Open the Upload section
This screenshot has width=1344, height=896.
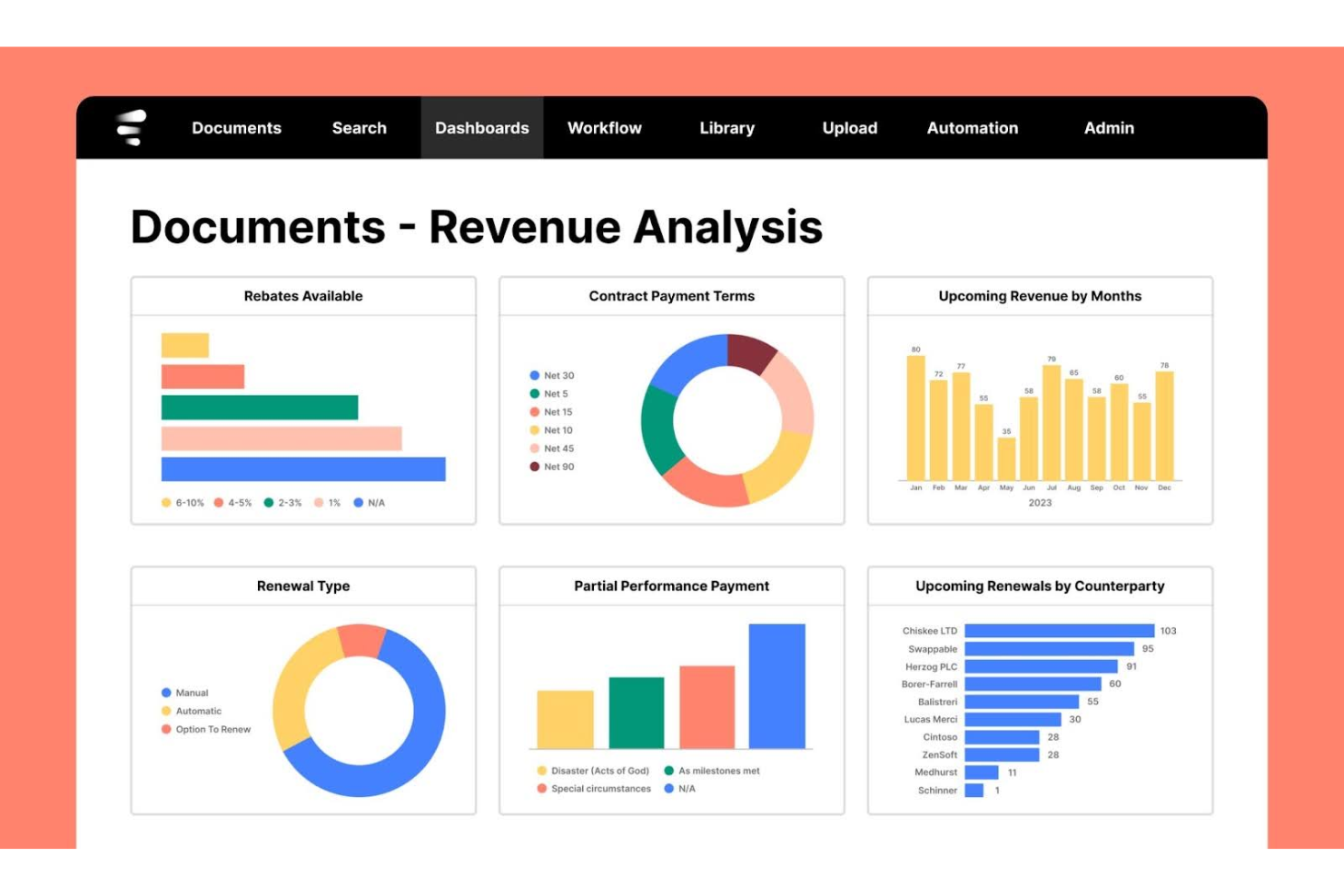tap(849, 128)
